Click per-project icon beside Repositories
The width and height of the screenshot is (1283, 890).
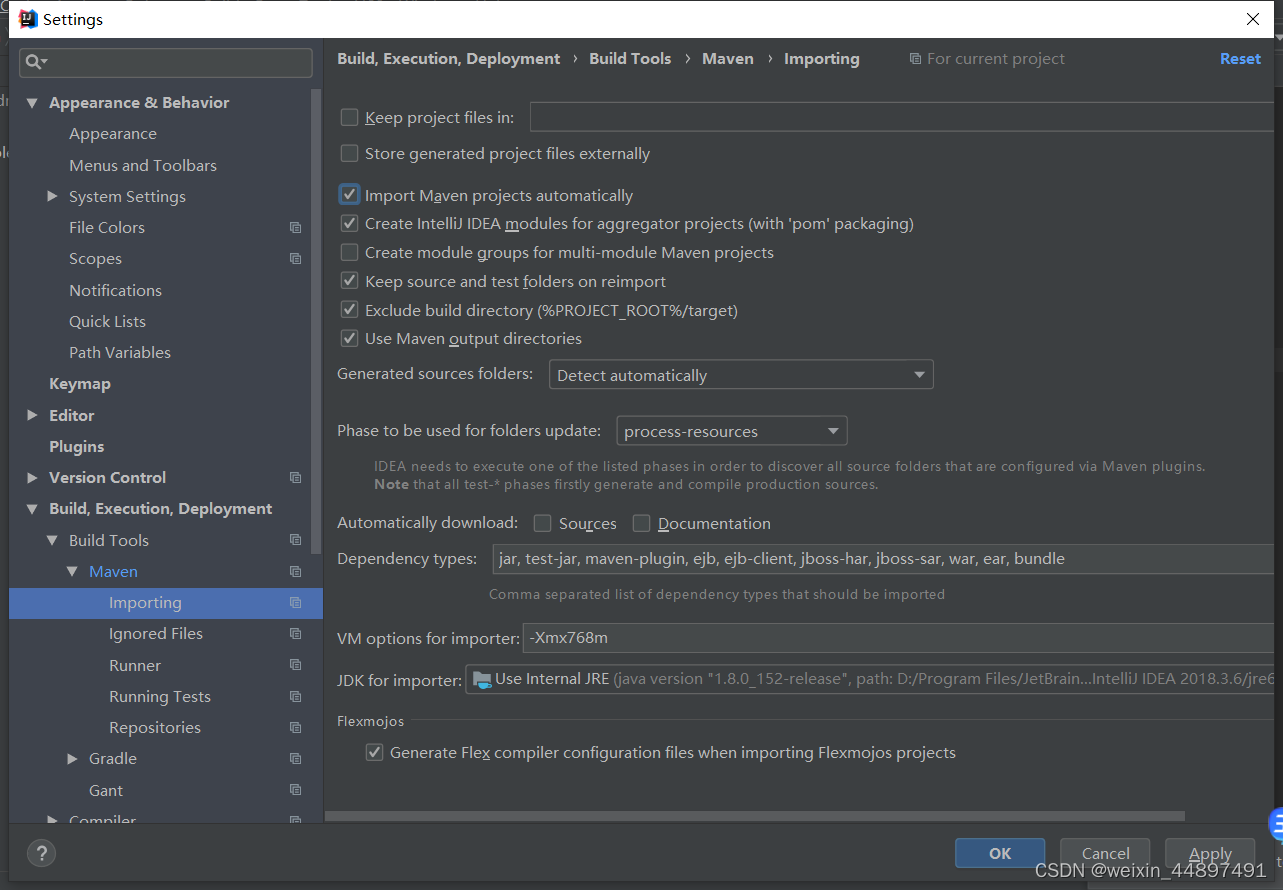click(x=295, y=728)
